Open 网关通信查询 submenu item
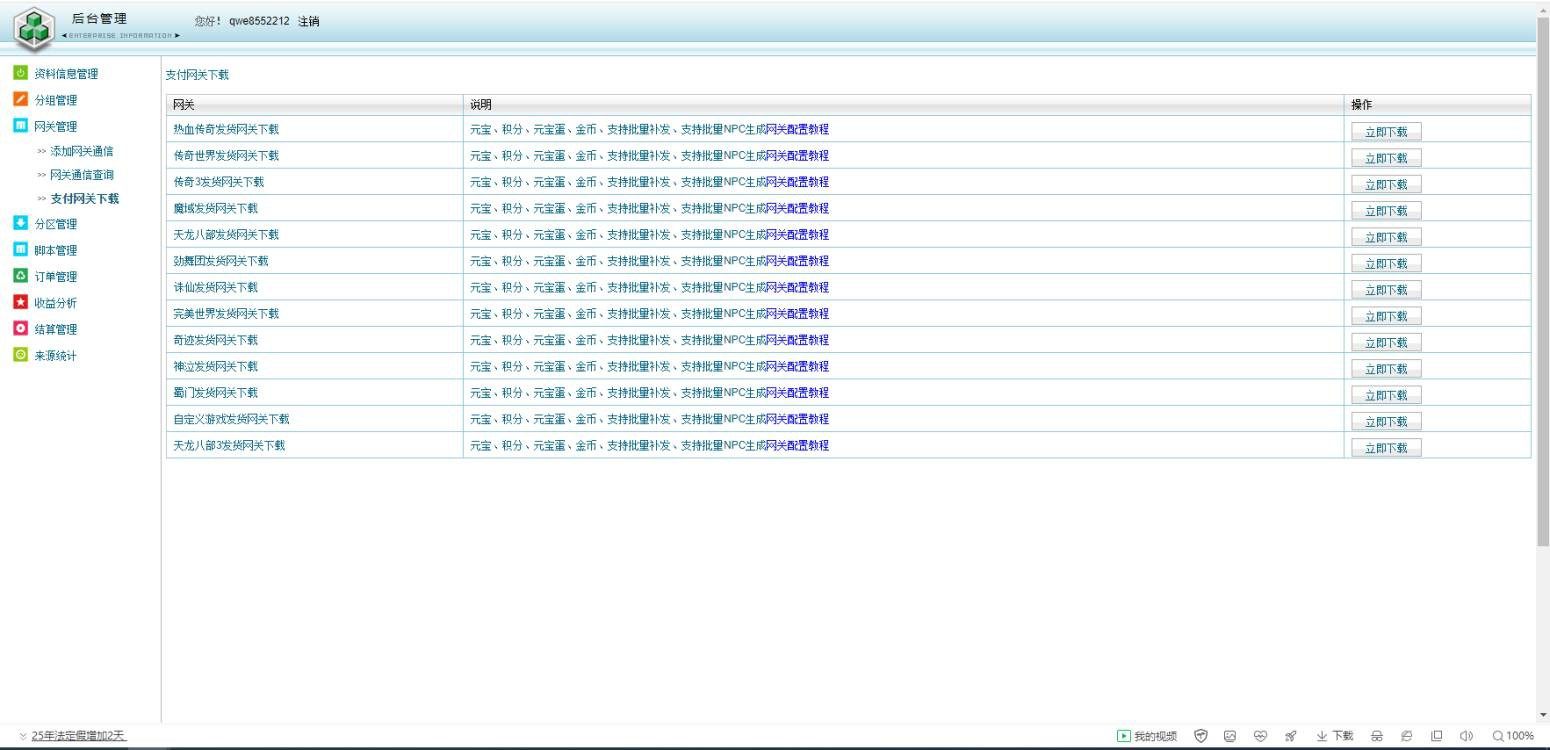 tap(82, 175)
